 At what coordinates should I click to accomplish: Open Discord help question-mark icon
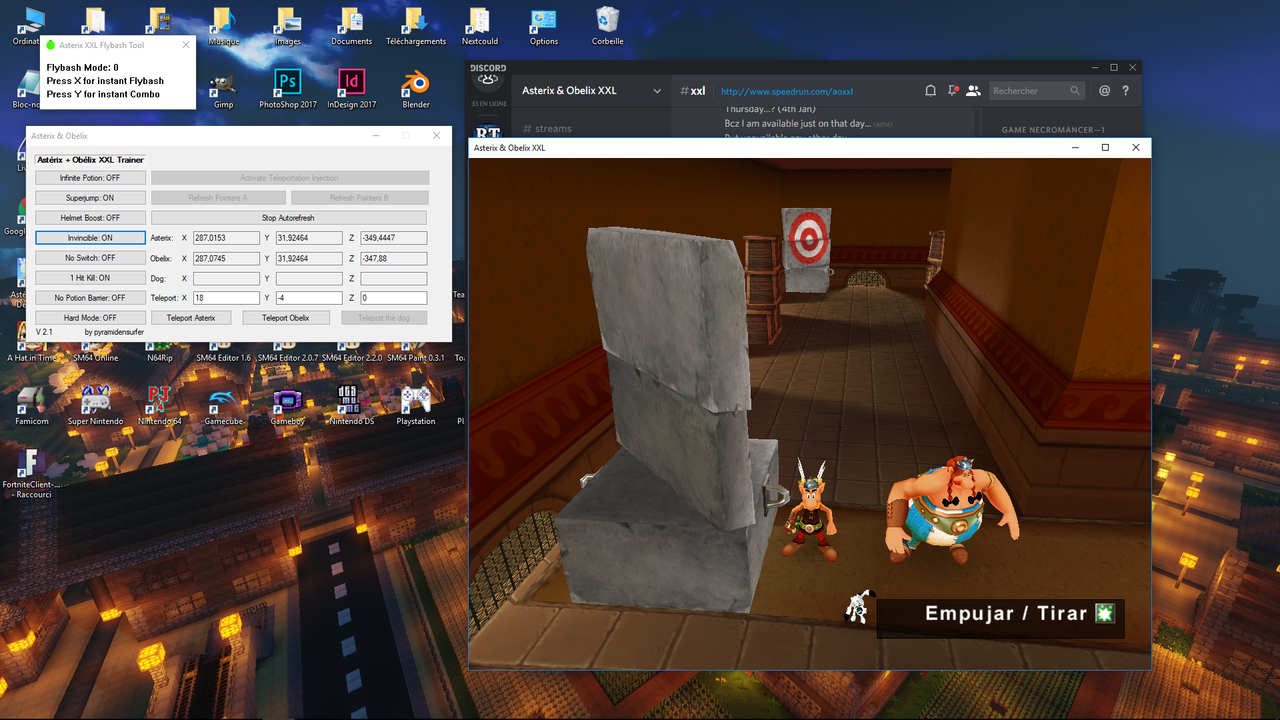pyautogui.click(x=1126, y=90)
